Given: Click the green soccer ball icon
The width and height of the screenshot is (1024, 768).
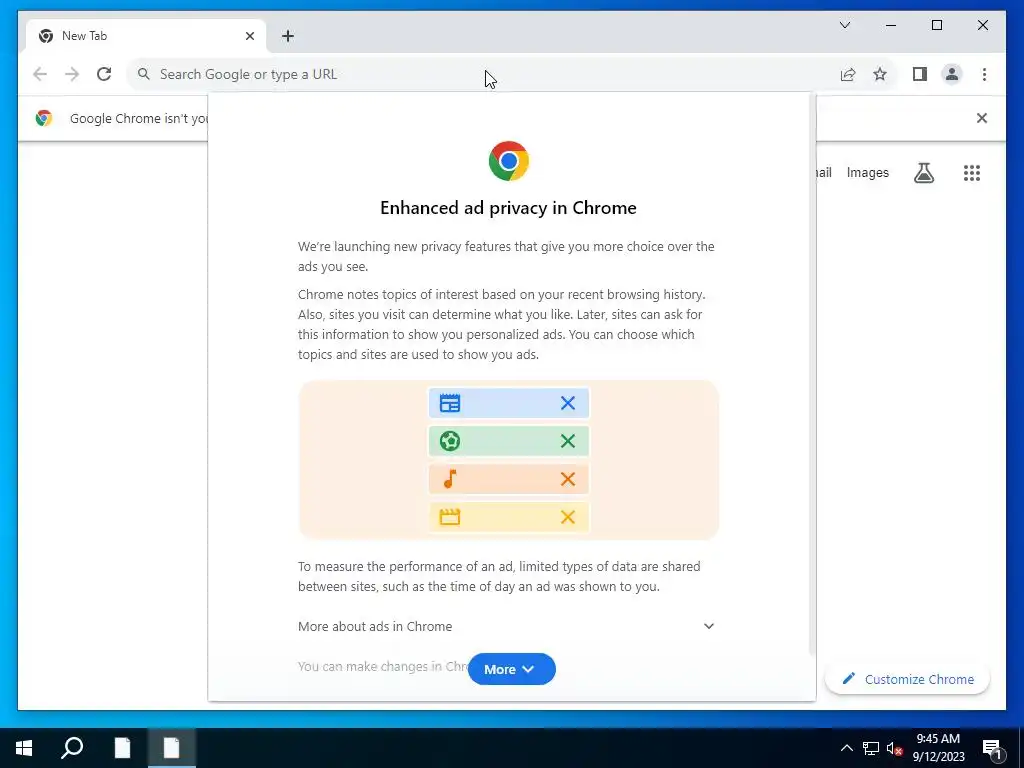Looking at the screenshot, I should (x=449, y=441).
